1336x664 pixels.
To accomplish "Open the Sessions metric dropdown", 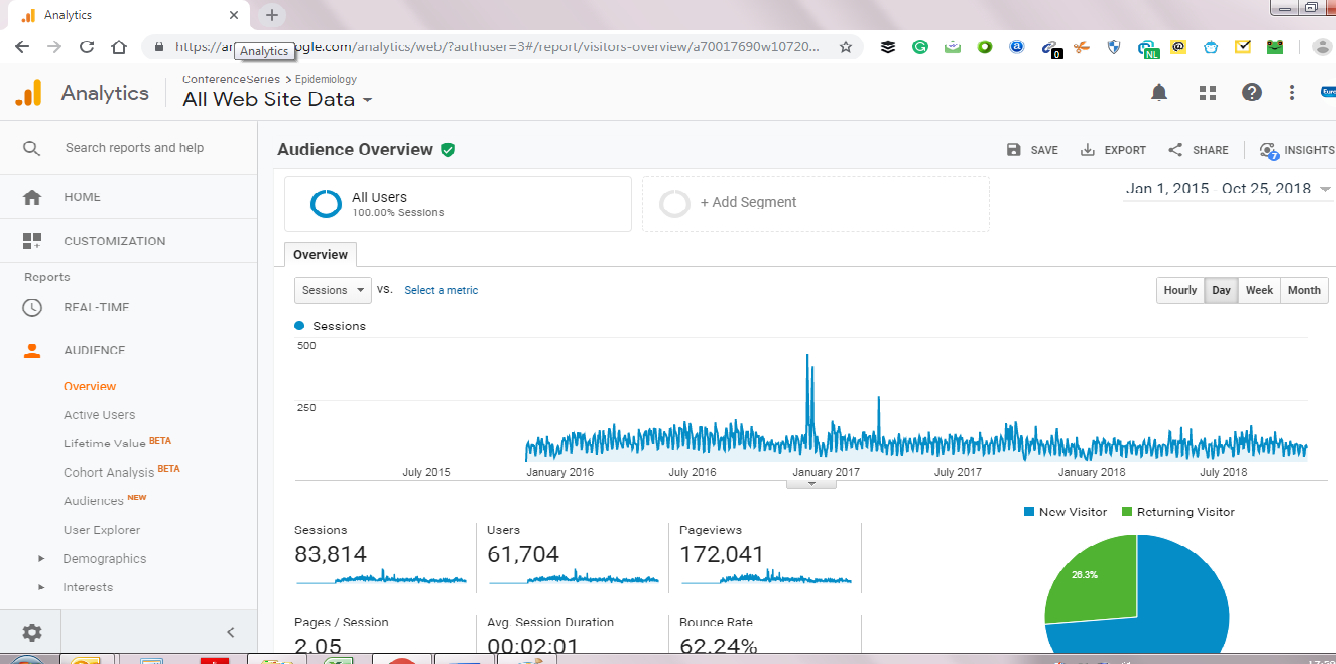I will 333,290.
